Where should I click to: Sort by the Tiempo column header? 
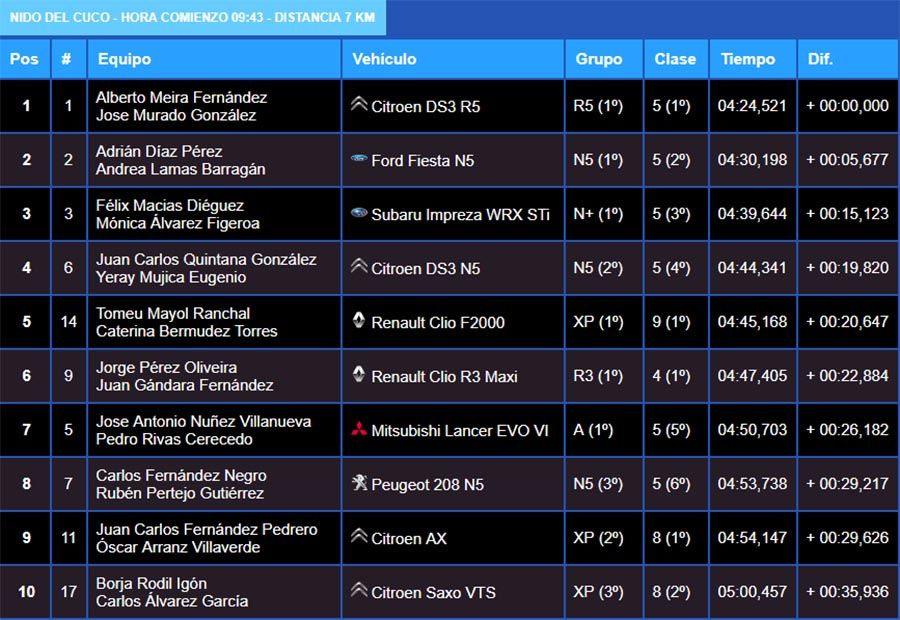pyautogui.click(x=748, y=59)
